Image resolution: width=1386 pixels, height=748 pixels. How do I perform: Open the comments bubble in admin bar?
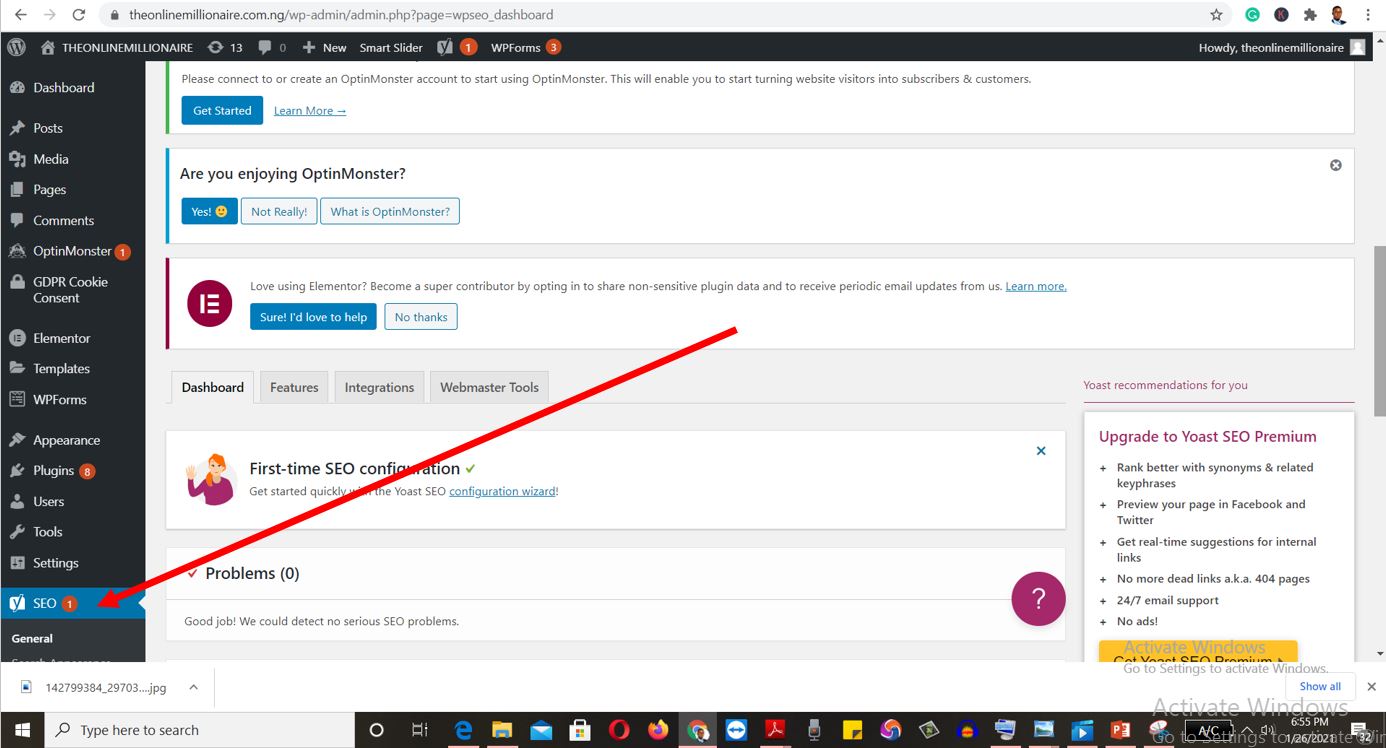pyautogui.click(x=272, y=47)
